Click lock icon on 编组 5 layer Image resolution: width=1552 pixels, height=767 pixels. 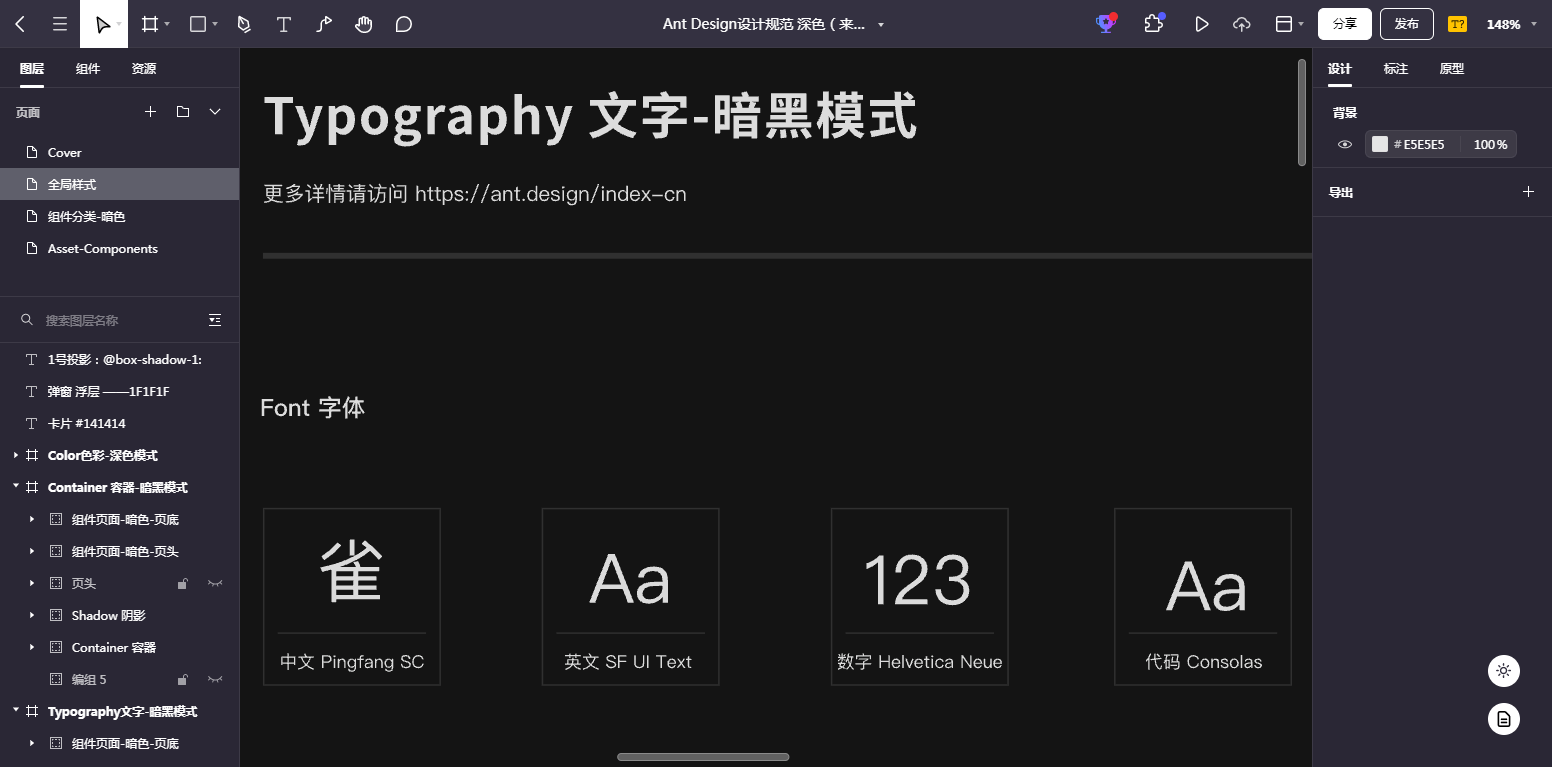183,679
